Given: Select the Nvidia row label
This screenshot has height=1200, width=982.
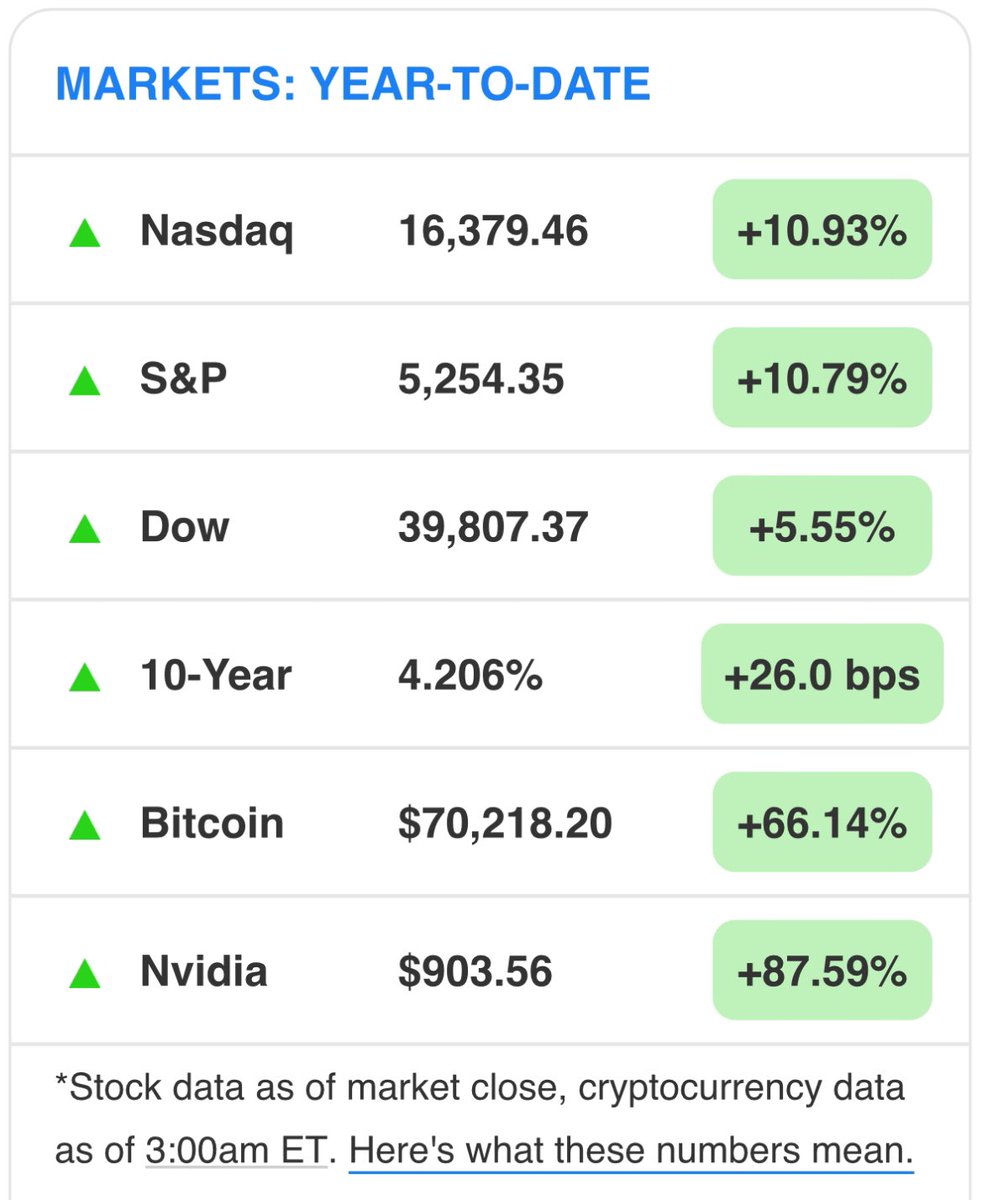Looking at the screenshot, I should point(204,972).
